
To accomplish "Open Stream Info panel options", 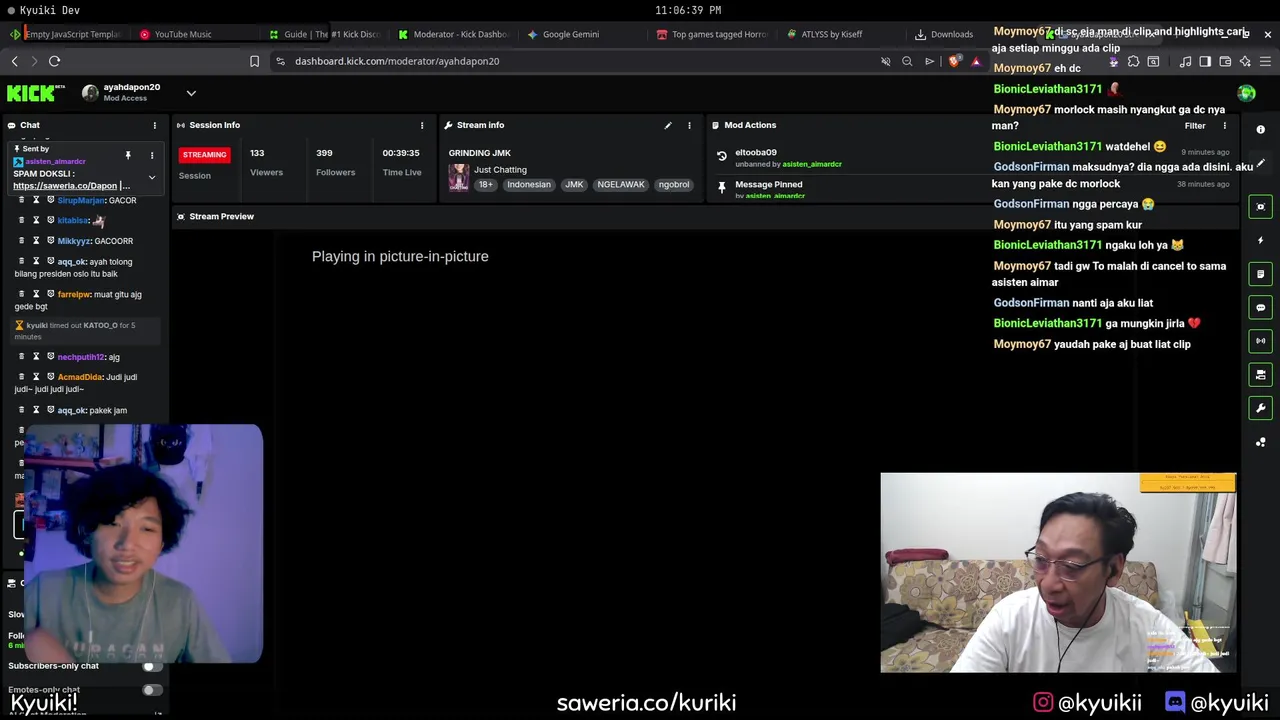I will click(x=689, y=125).
